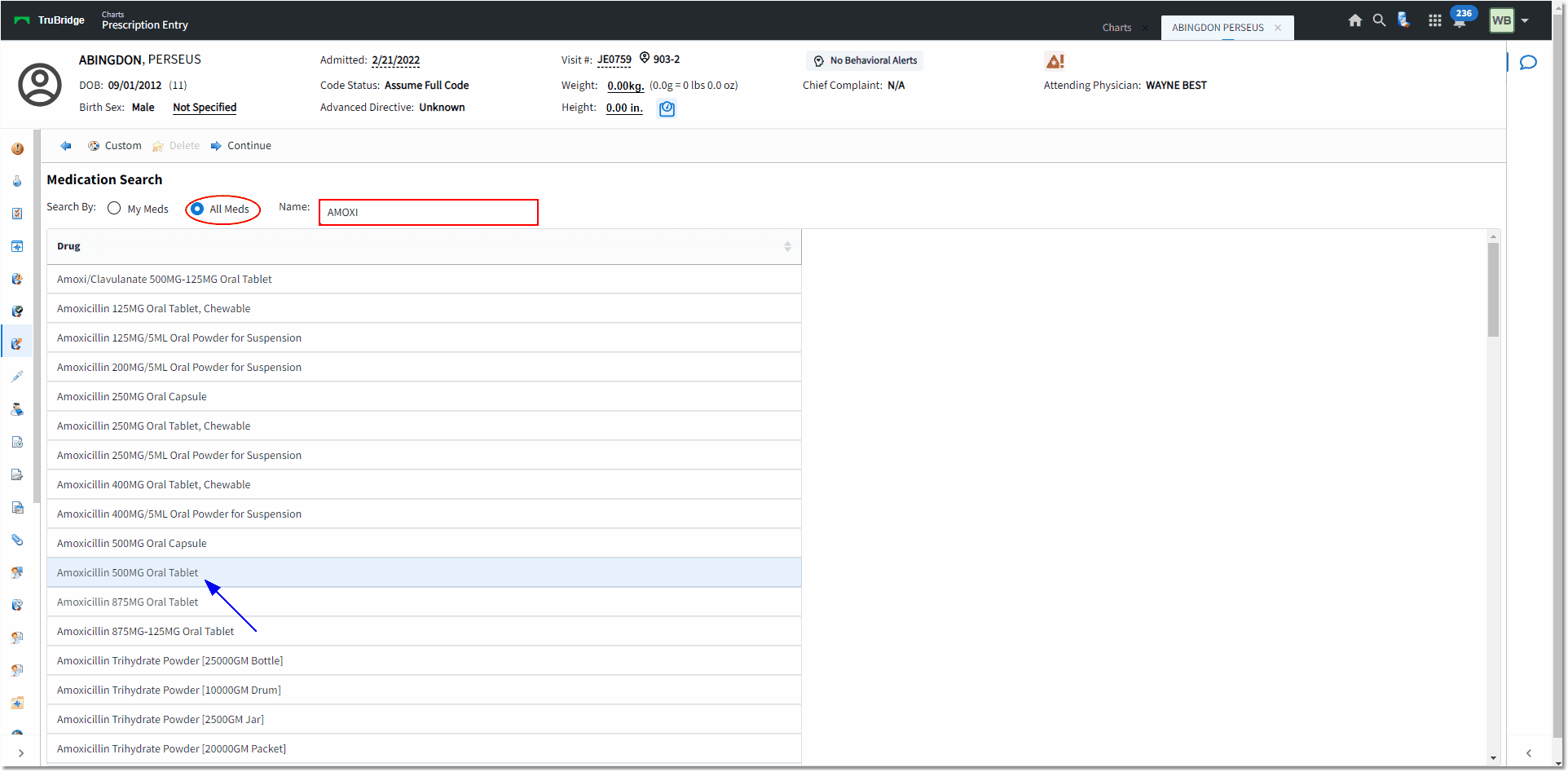Click the Drug column header
This screenshot has height=772, width=1568.
point(424,246)
